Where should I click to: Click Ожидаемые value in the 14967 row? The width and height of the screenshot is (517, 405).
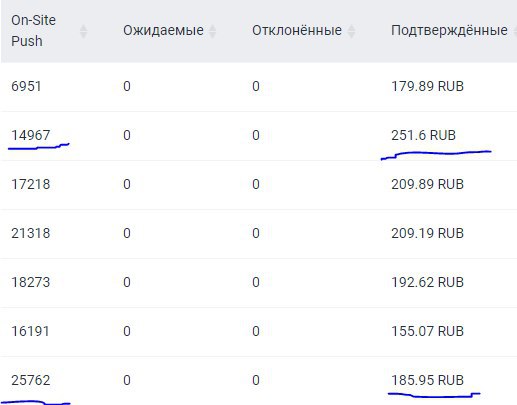[127, 135]
